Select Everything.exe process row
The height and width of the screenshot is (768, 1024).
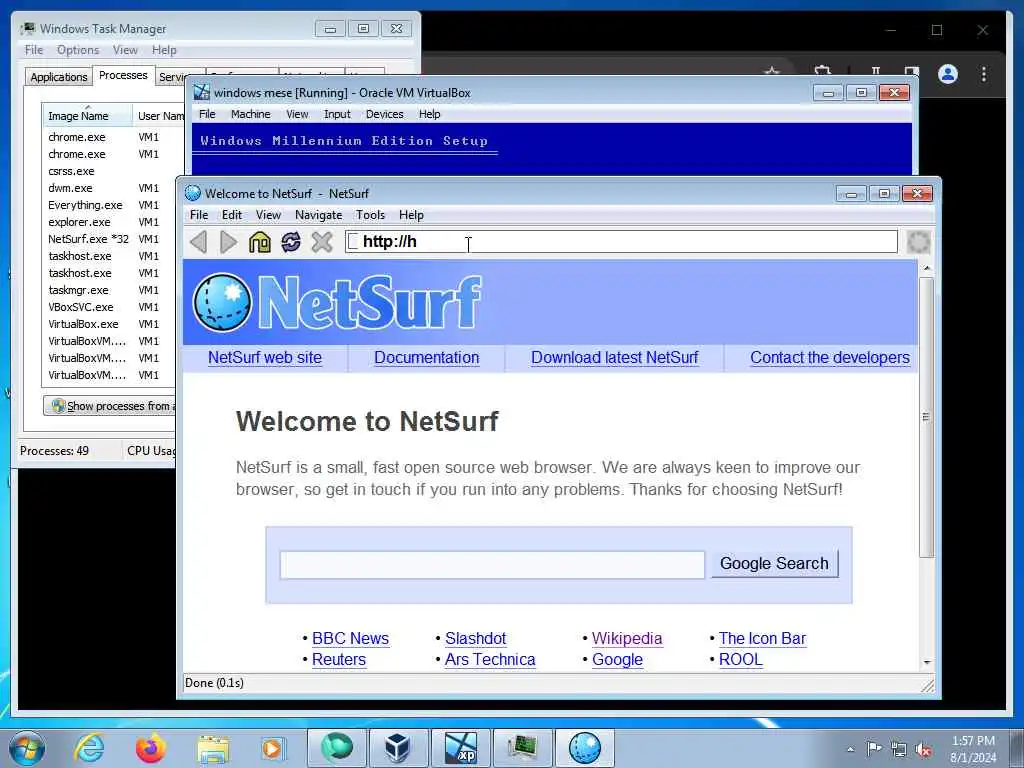(109, 205)
